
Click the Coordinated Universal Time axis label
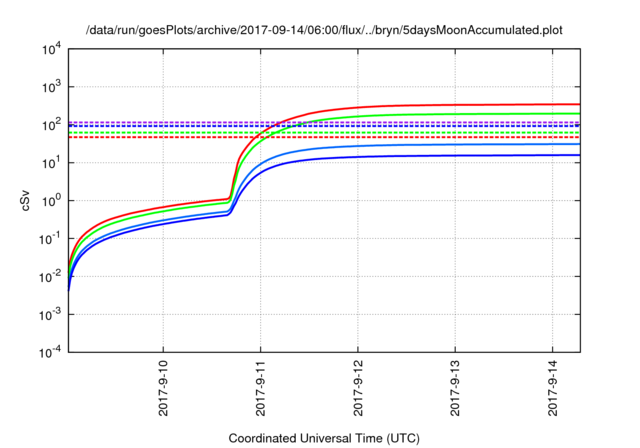click(324, 438)
